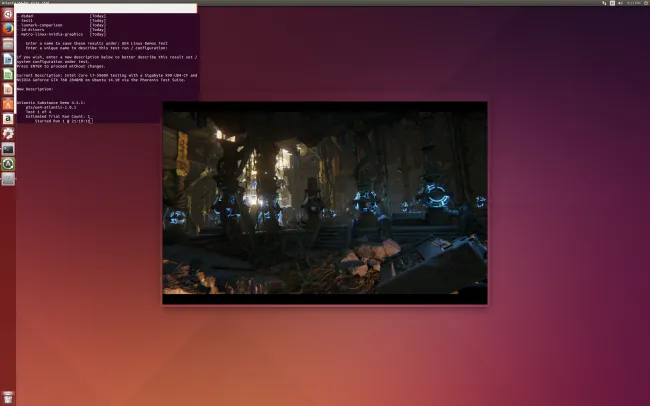Open Software Updater in the dock

8,164
